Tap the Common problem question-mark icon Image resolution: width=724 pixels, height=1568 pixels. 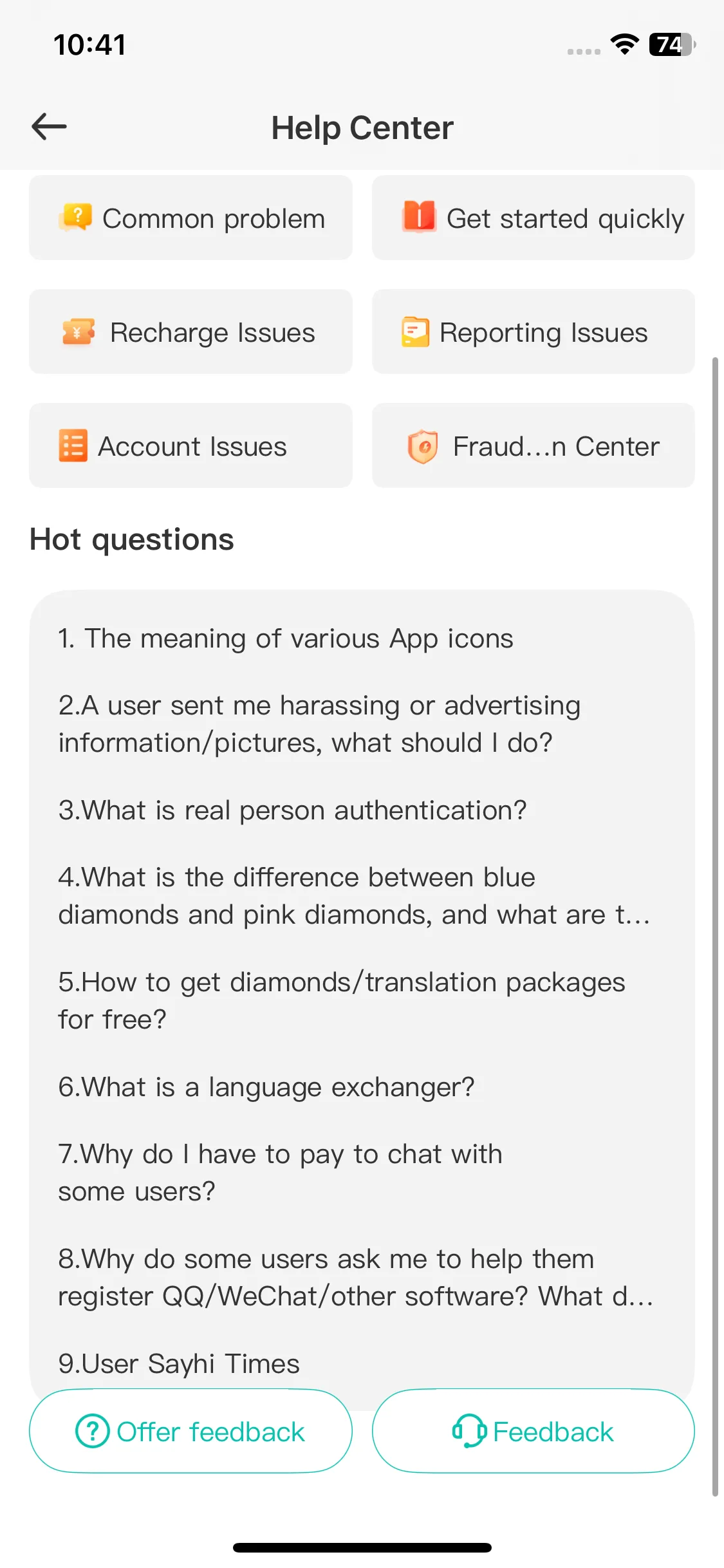(x=76, y=218)
